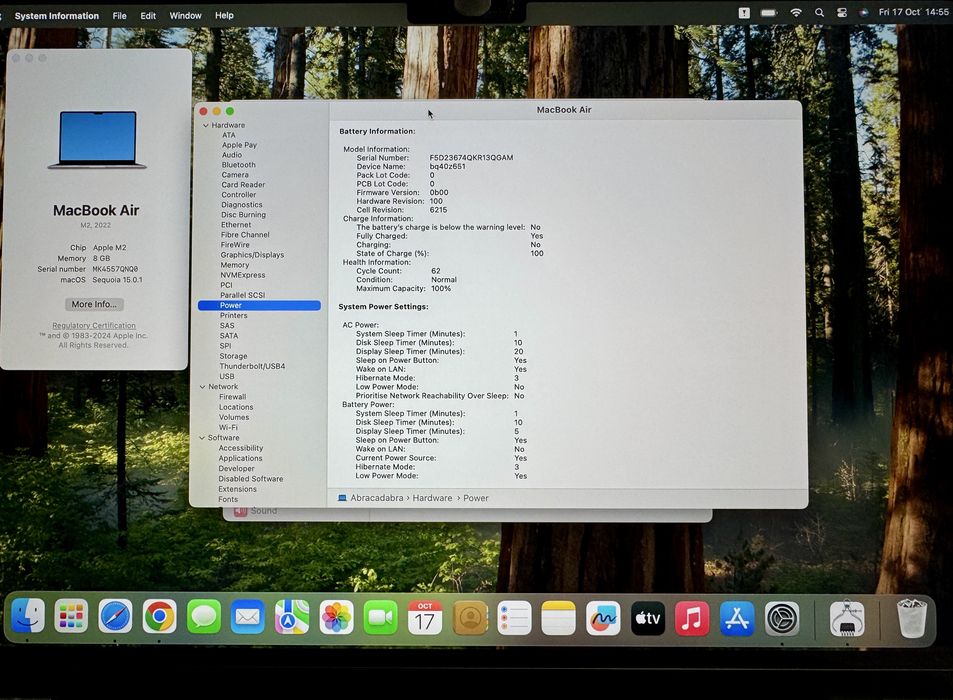This screenshot has width=953, height=700.
Task: Open Music app in the Dock
Action: [692, 619]
